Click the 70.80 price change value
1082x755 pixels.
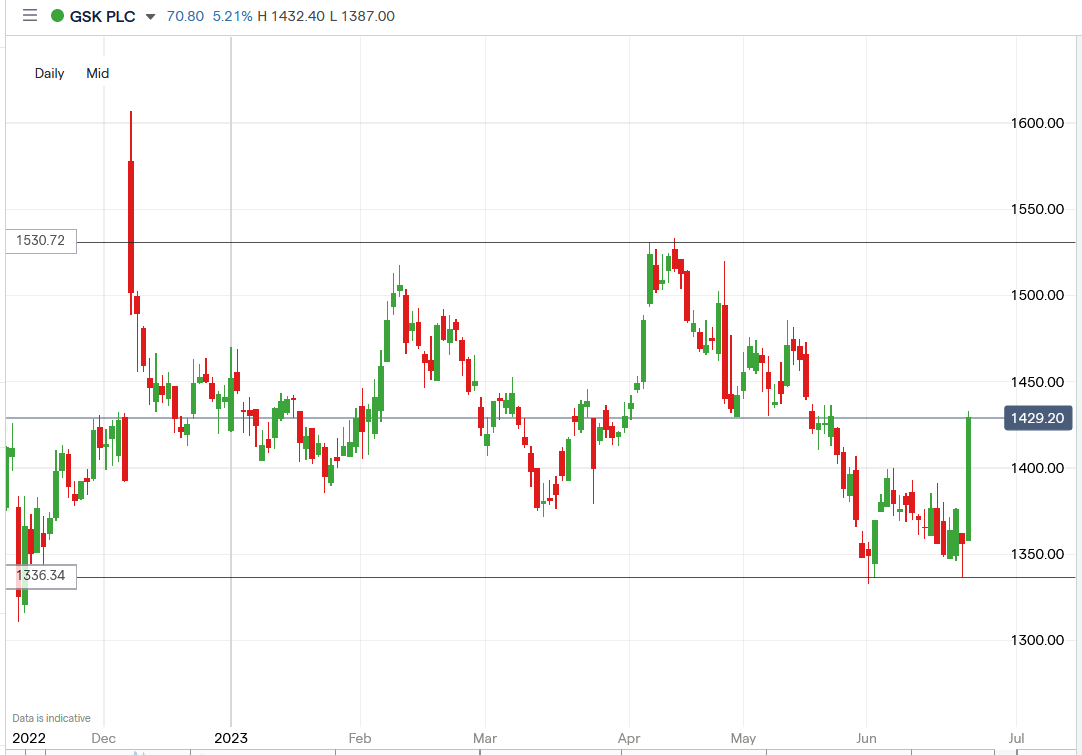click(186, 16)
